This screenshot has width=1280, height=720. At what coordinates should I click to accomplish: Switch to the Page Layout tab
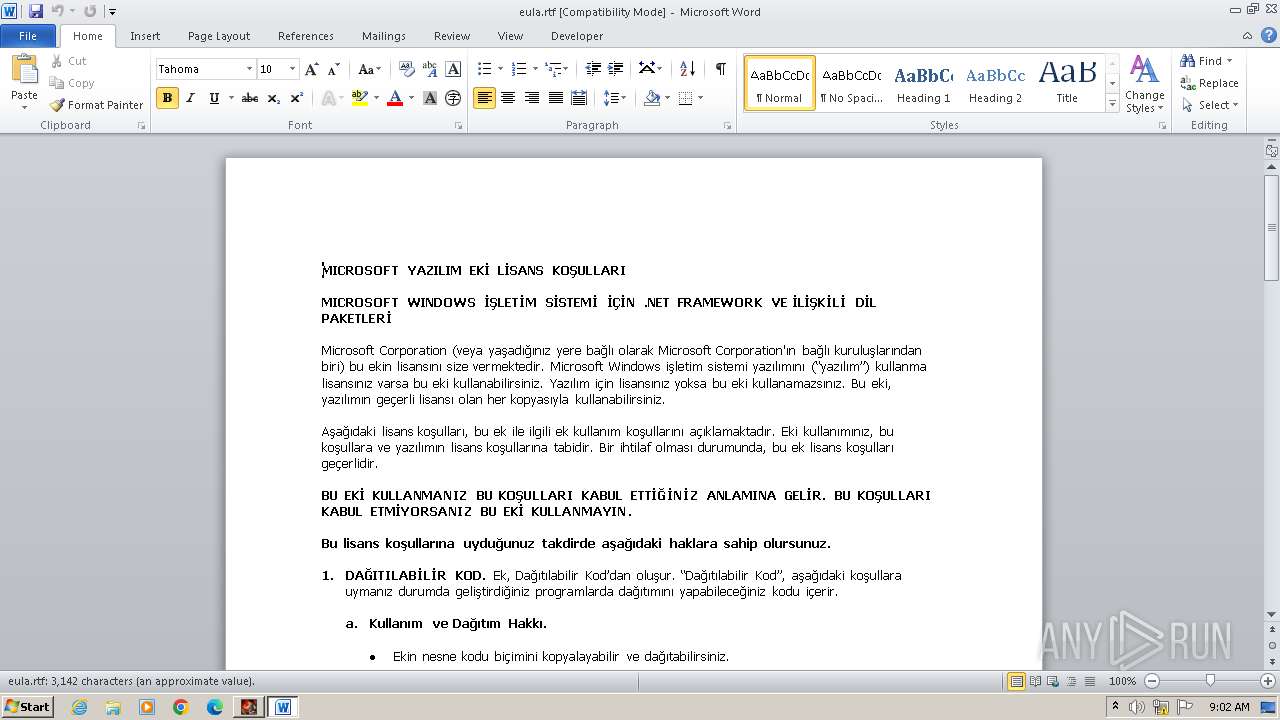pyautogui.click(x=219, y=36)
